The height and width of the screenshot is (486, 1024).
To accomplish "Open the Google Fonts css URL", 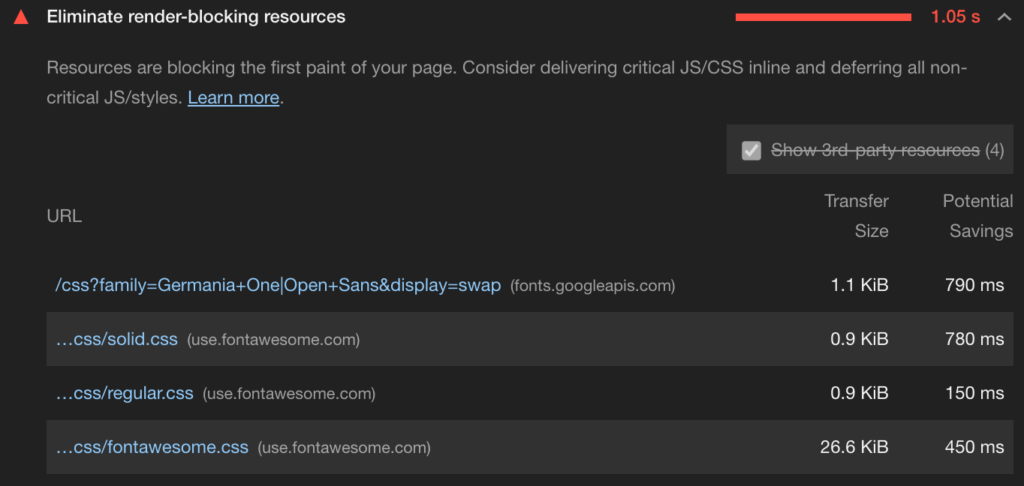I will tap(278, 286).
